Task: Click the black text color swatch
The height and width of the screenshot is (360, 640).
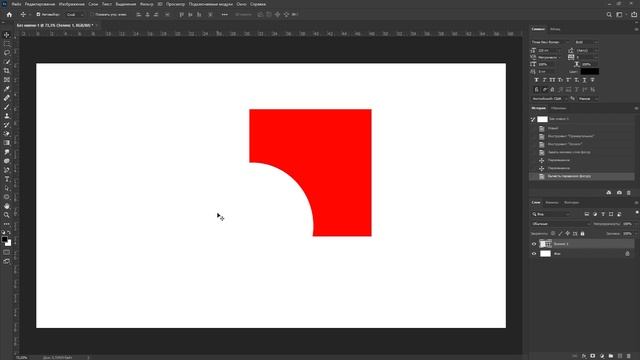Action: pos(590,71)
